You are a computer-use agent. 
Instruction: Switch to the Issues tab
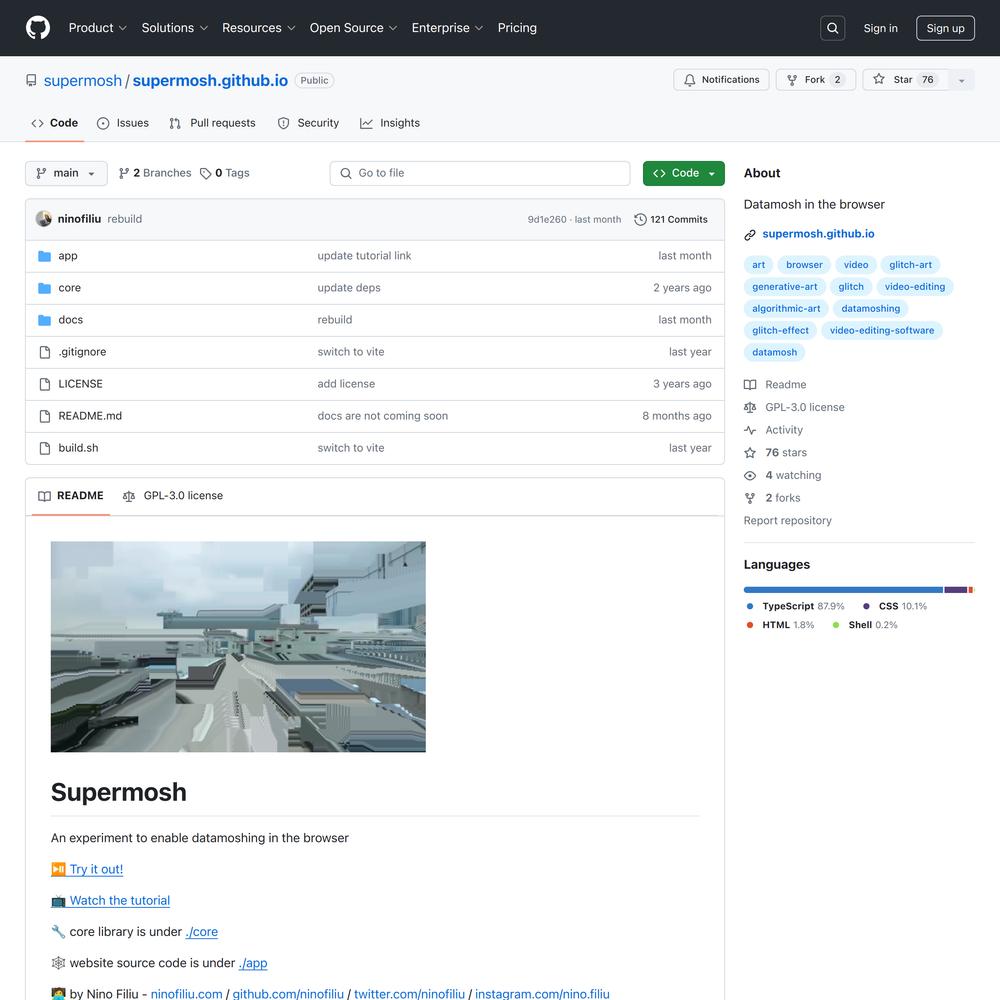122,123
